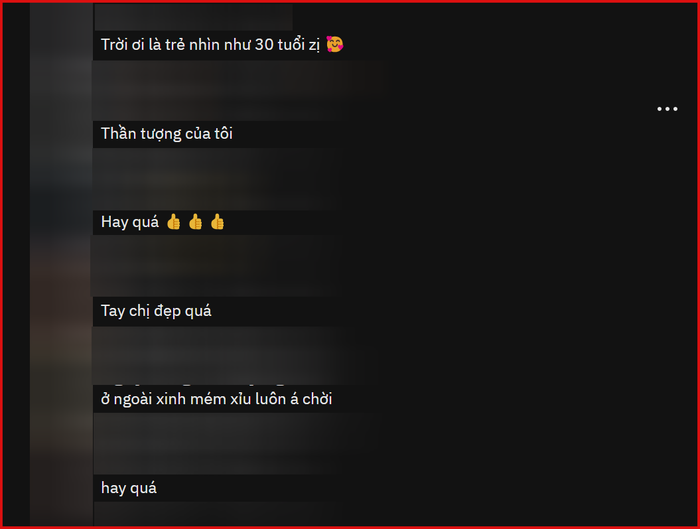The image size is (700, 529).
Task: Select the lowercase "hay quá" comment at the bottom
Action: tap(129, 487)
